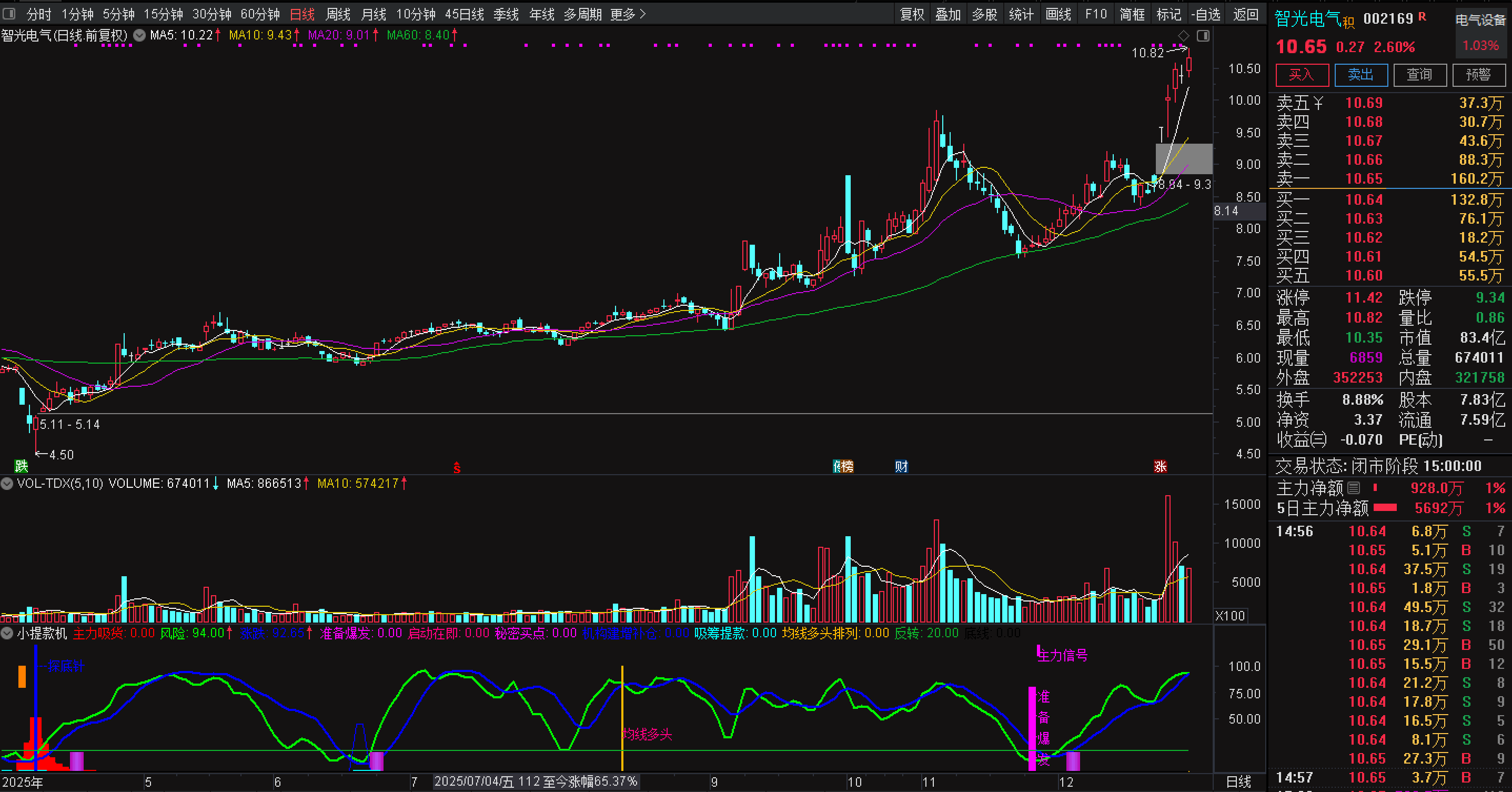The image size is (1512, 792).
Task: Select the 60分钟 period tab
Action: (260, 14)
